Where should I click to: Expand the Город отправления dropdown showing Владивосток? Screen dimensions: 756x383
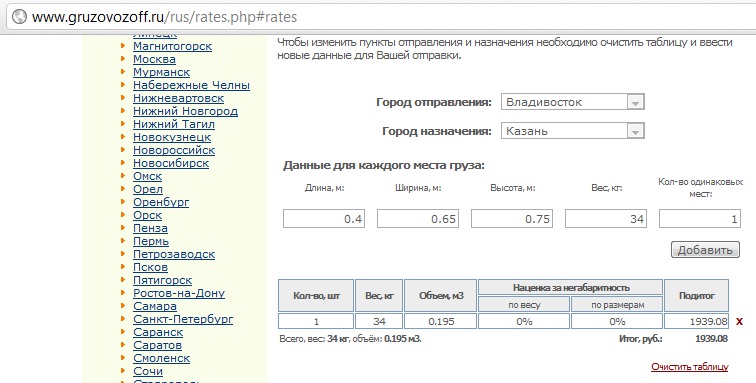[x=572, y=102]
